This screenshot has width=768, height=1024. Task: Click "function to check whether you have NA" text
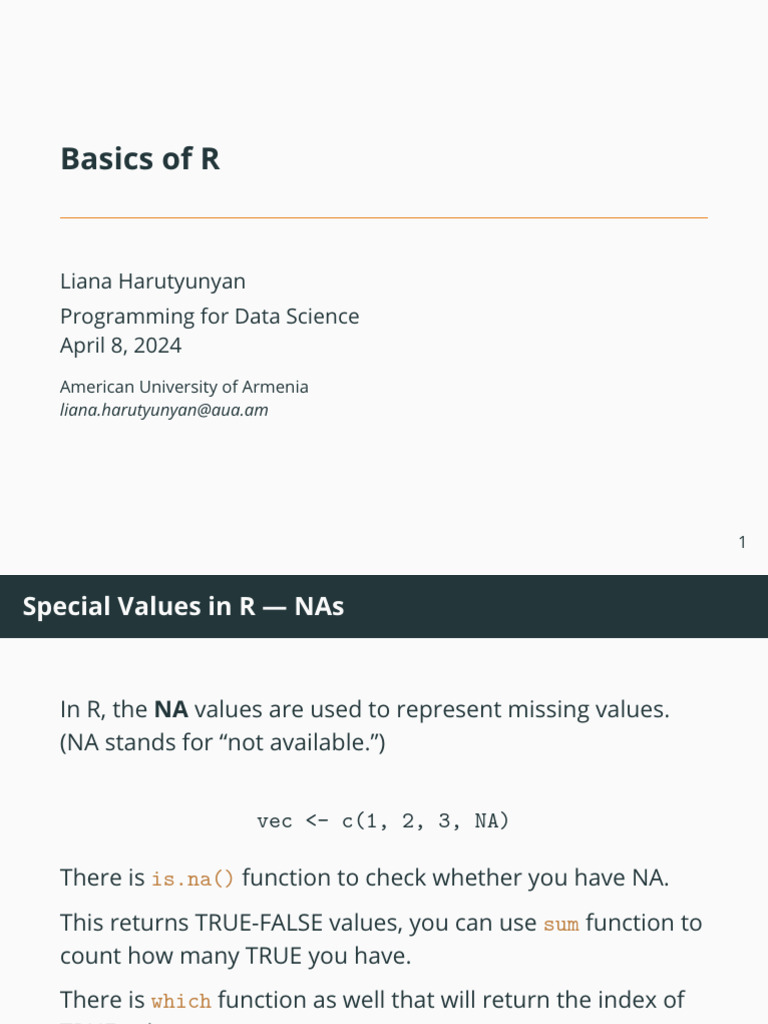pos(455,879)
